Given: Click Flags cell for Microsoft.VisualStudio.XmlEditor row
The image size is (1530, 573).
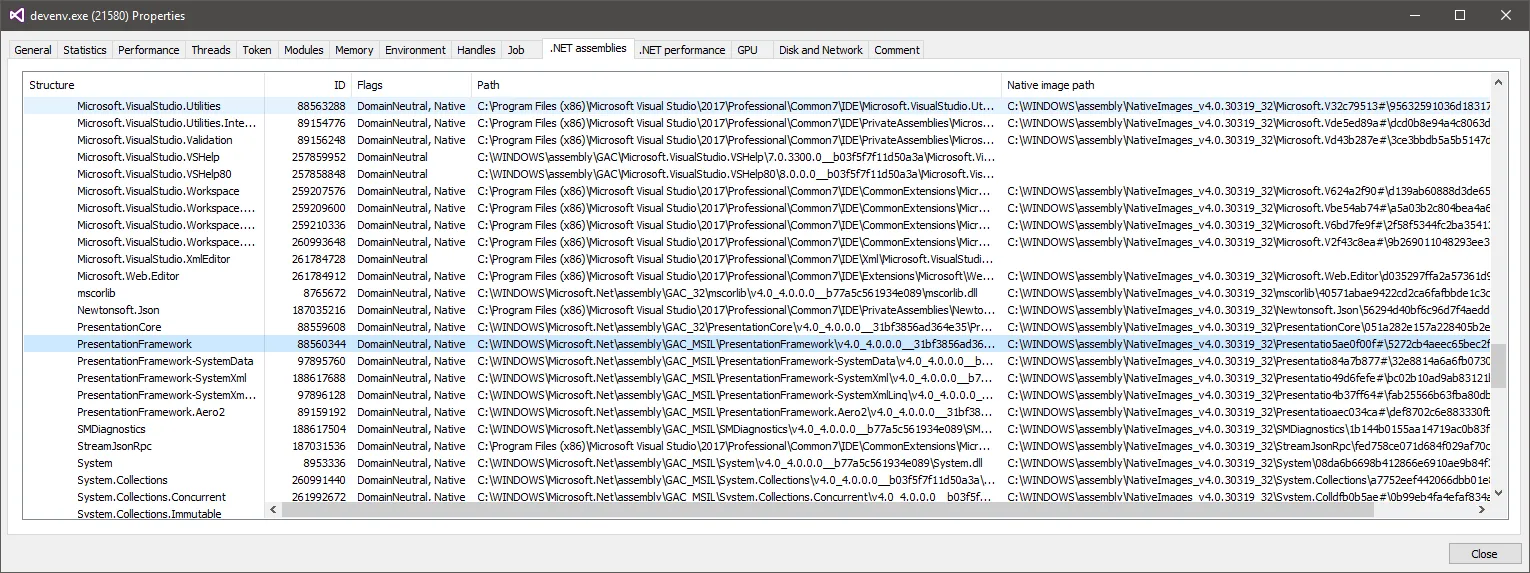Looking at the screenshot, I should pos(393,259).
